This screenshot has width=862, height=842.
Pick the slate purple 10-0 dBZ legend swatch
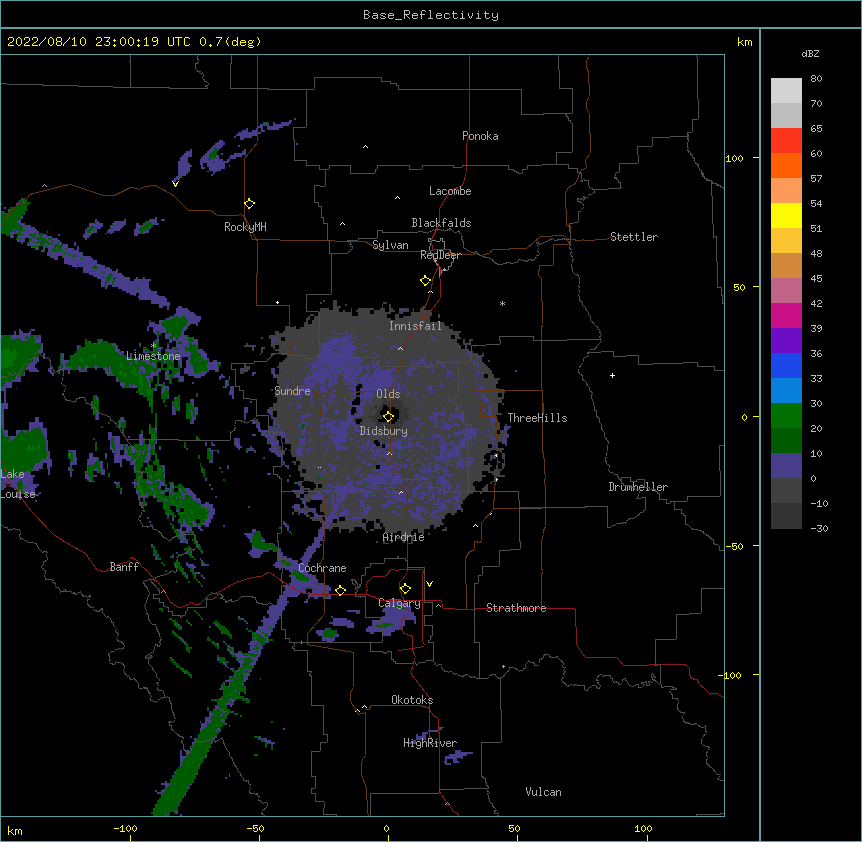point(786,466)
